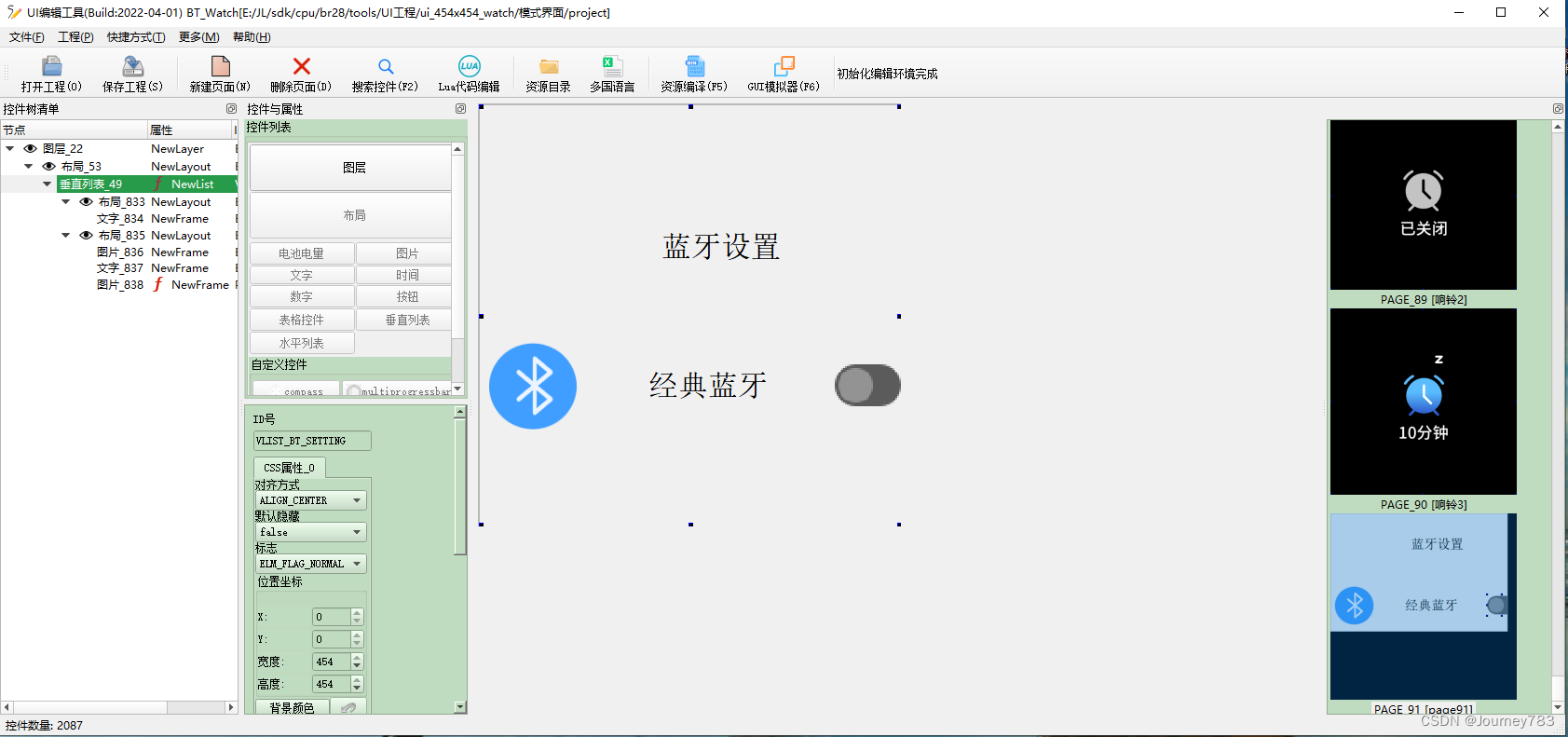Screen dimensions: 1568x737
Task: Open 多国语言 spreadsheet tool
Action: click(612, 74)
